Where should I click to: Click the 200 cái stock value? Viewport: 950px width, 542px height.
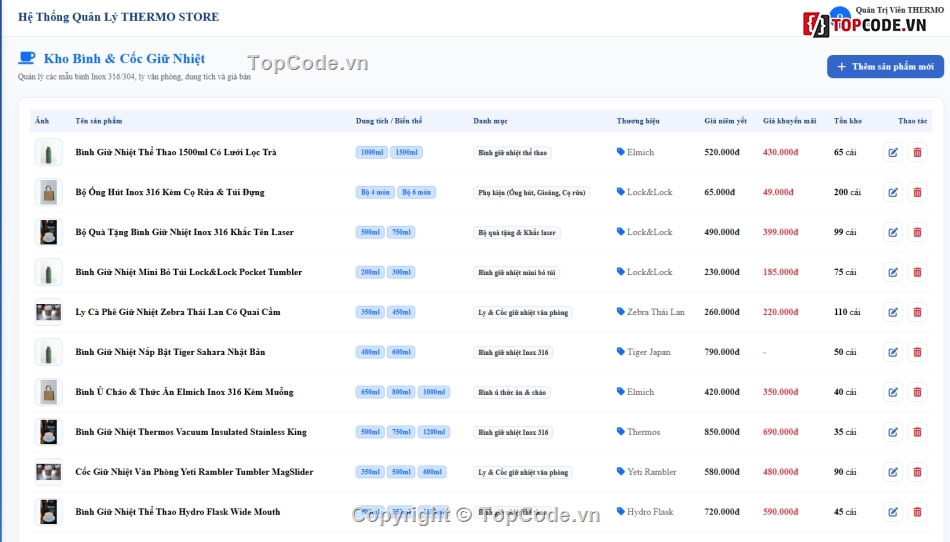(847, 193)
